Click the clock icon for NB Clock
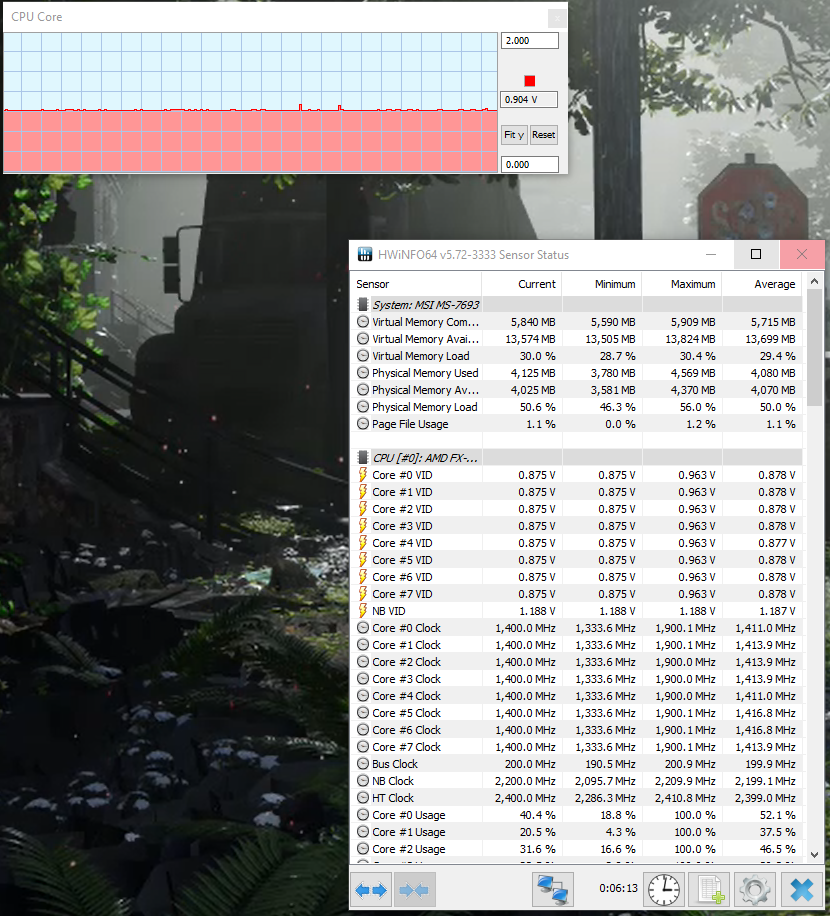Viewport: 830px width, 916px height. (363, 780)
